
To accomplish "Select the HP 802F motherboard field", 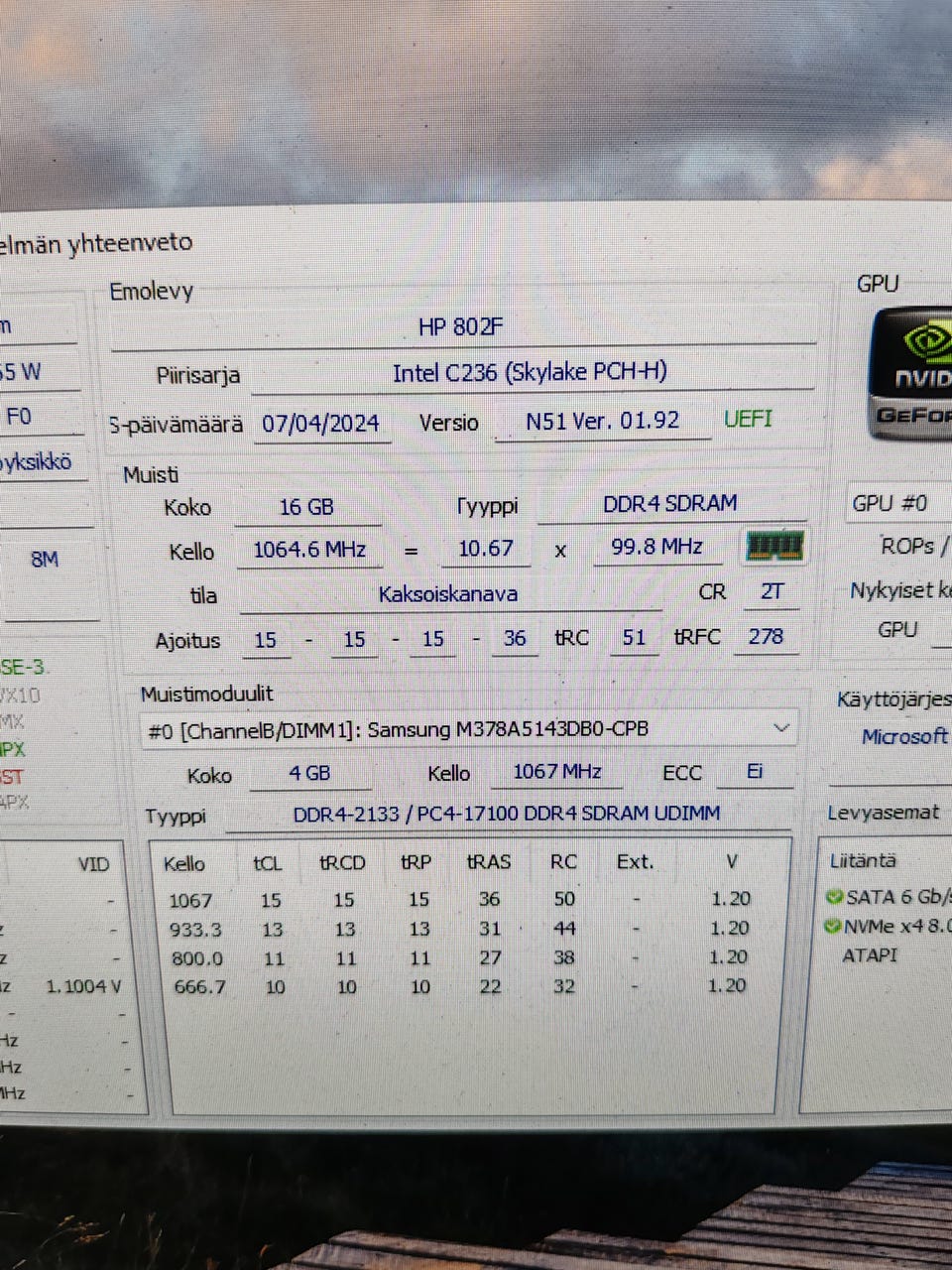I will [461, 327].
